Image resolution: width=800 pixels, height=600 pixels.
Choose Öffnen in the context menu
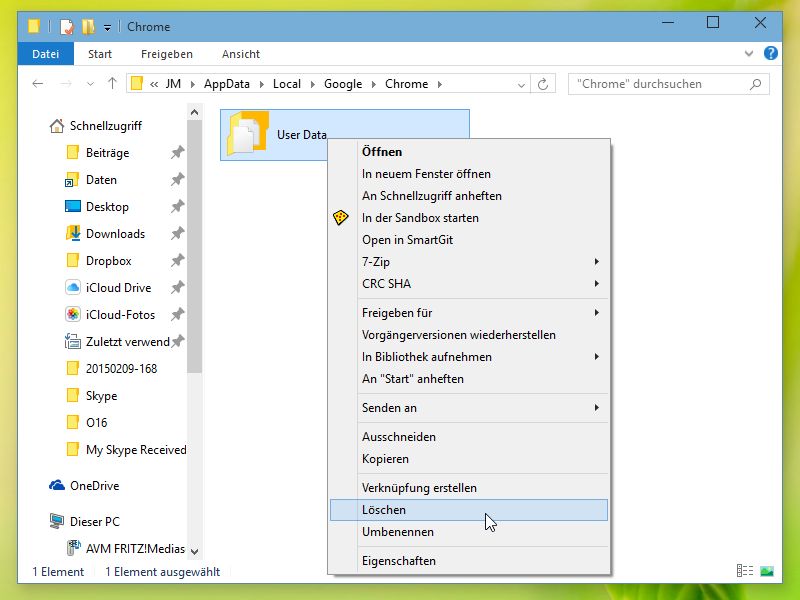[x=382, y=152]
